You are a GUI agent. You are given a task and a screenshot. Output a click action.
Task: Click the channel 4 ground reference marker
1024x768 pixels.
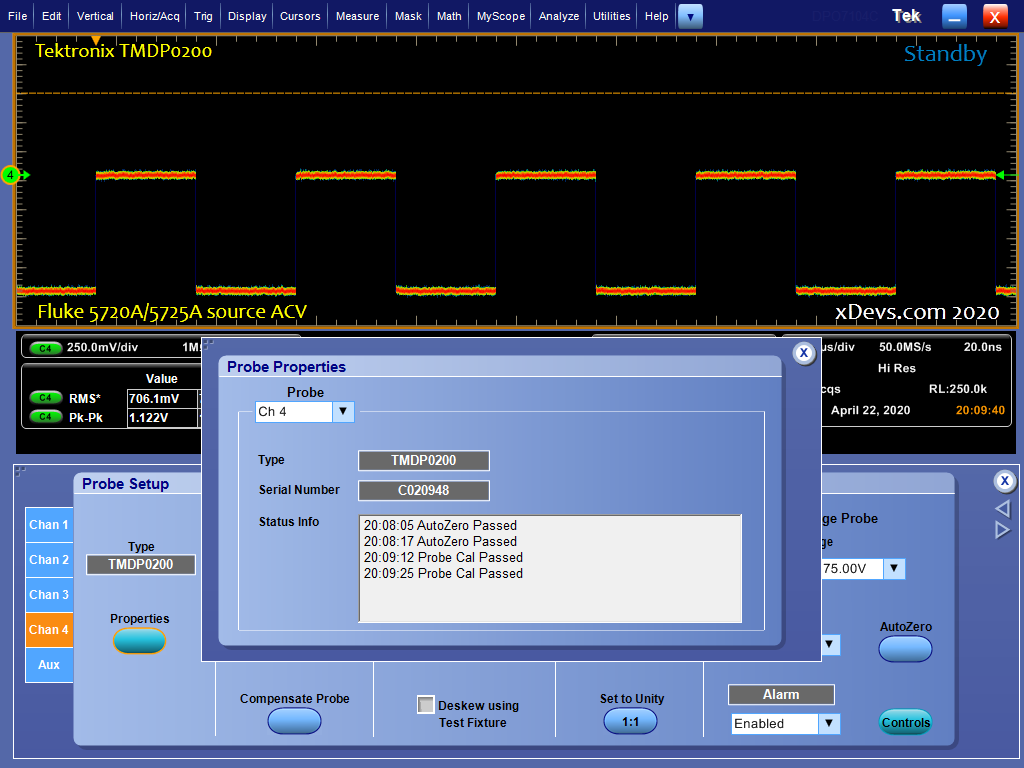point(11,175)
